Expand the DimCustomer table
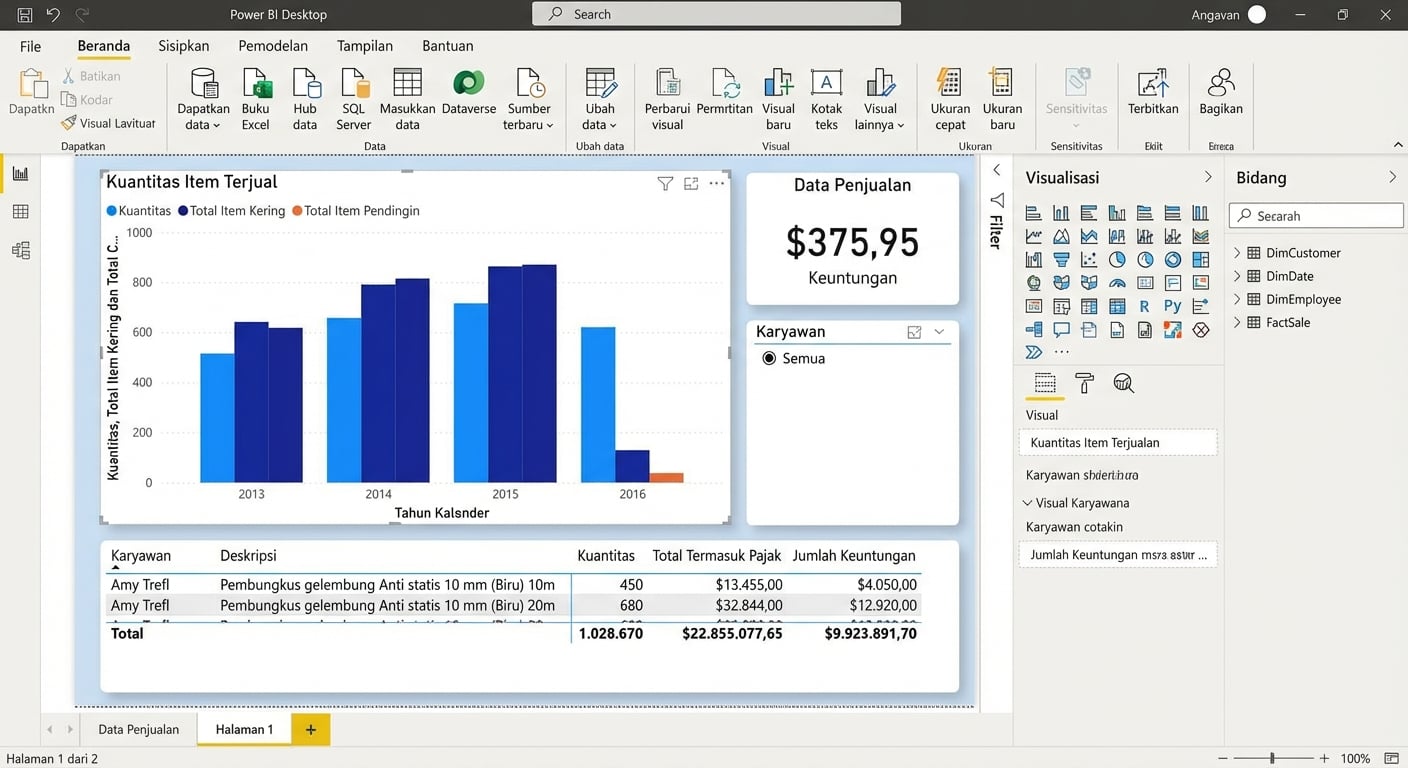 pyautogui.click(x=1237, y=253)
